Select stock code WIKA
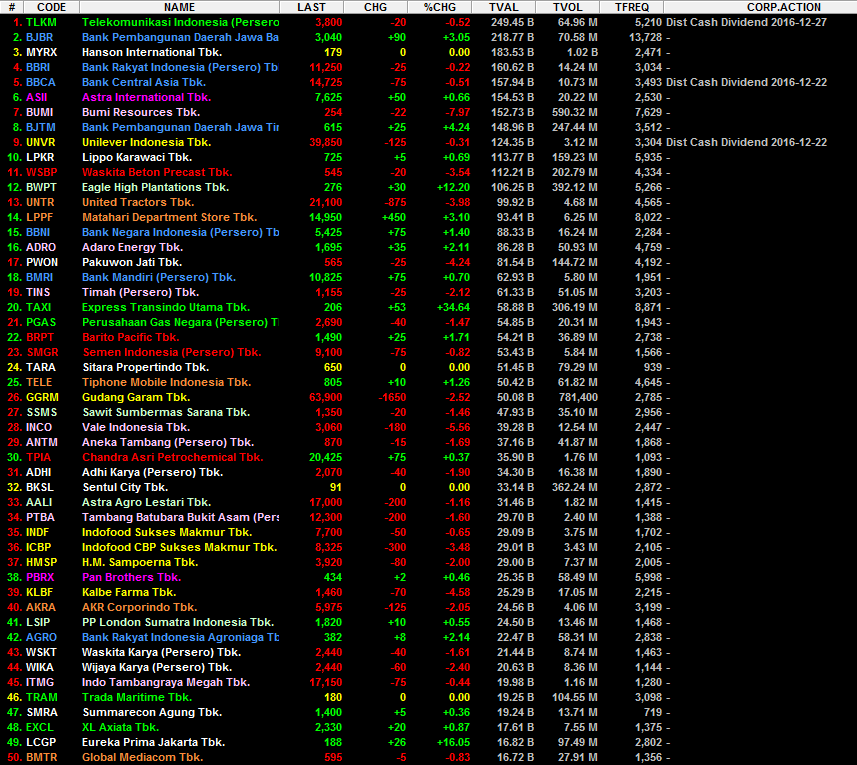 [40, 667]
